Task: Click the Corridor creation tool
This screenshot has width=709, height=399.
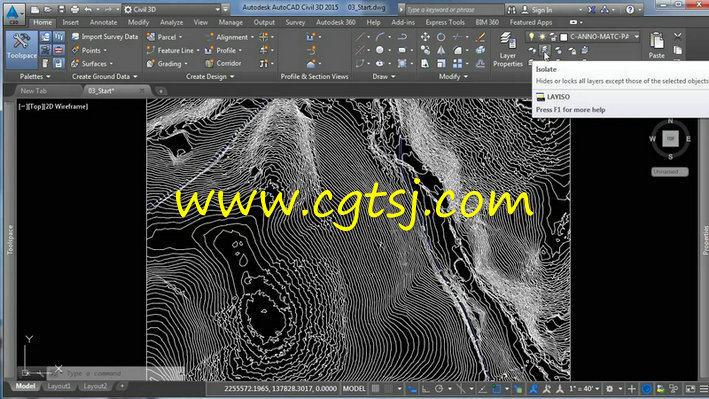Action: click(x=223, y=63)
